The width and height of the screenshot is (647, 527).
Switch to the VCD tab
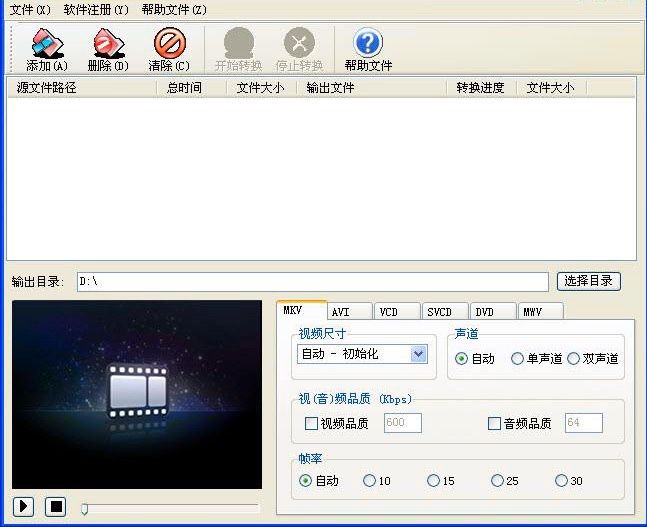click(x=398, y=312)
